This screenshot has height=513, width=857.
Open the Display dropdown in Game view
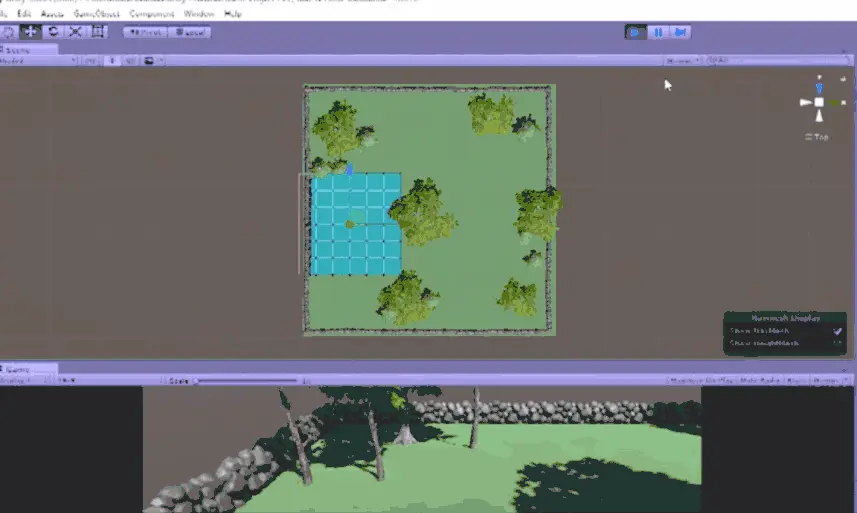click(25, 380)
